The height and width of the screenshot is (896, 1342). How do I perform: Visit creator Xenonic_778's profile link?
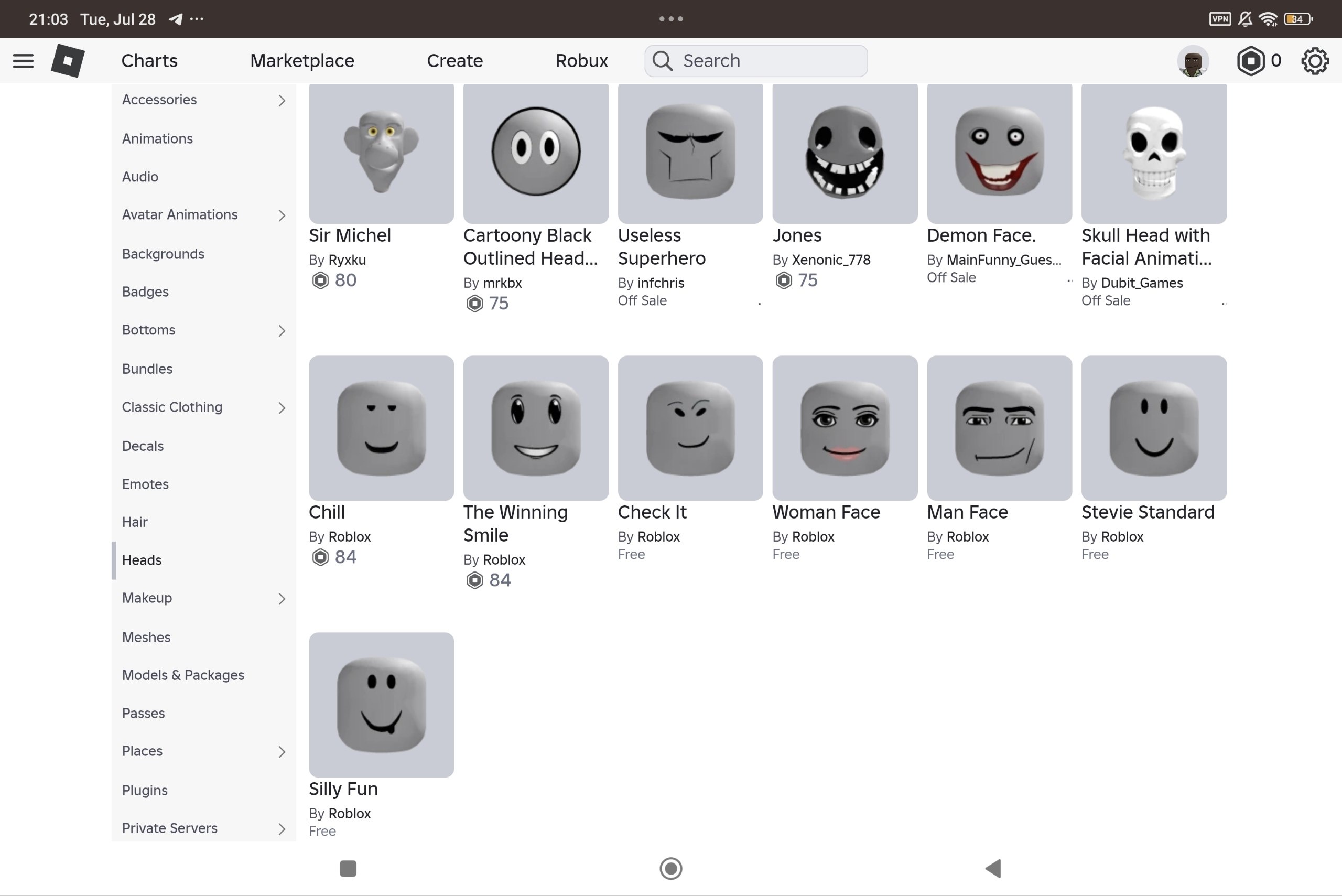click(x=831, y=260)
